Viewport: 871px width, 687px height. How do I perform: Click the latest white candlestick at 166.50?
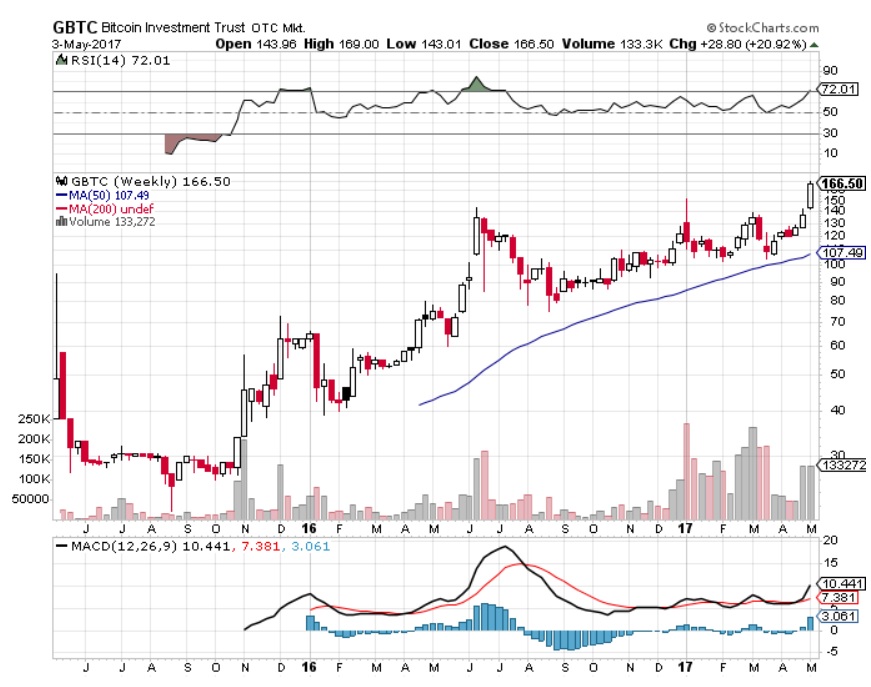(810, 195)
